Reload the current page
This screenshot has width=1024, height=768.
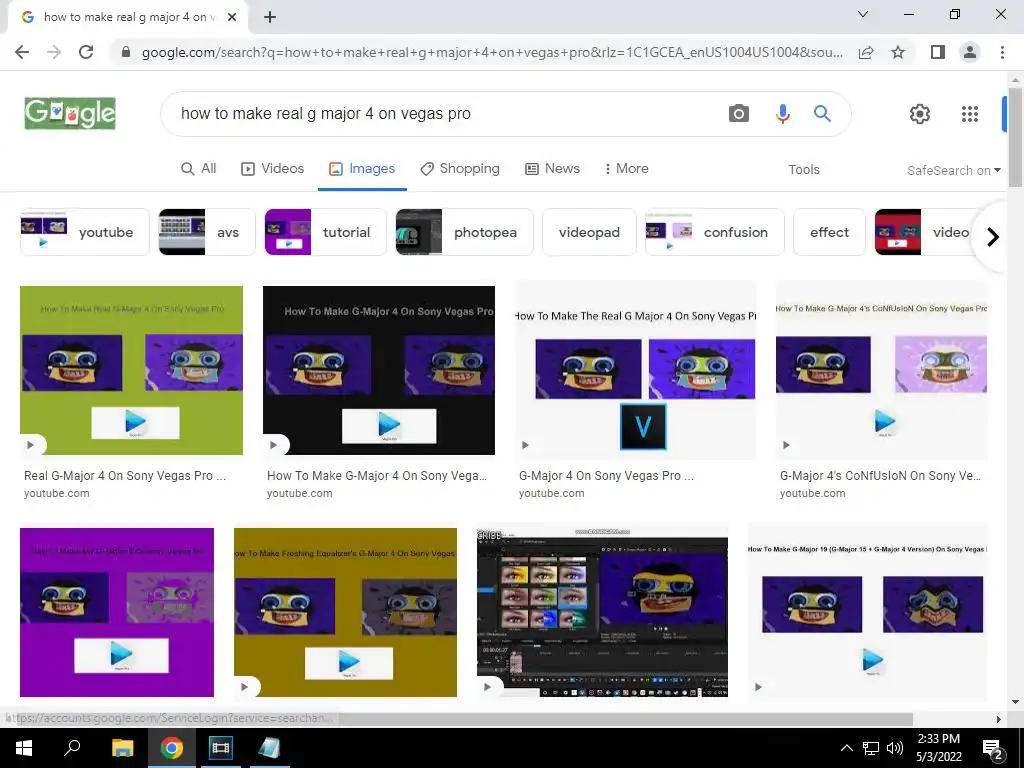[86, 52]
